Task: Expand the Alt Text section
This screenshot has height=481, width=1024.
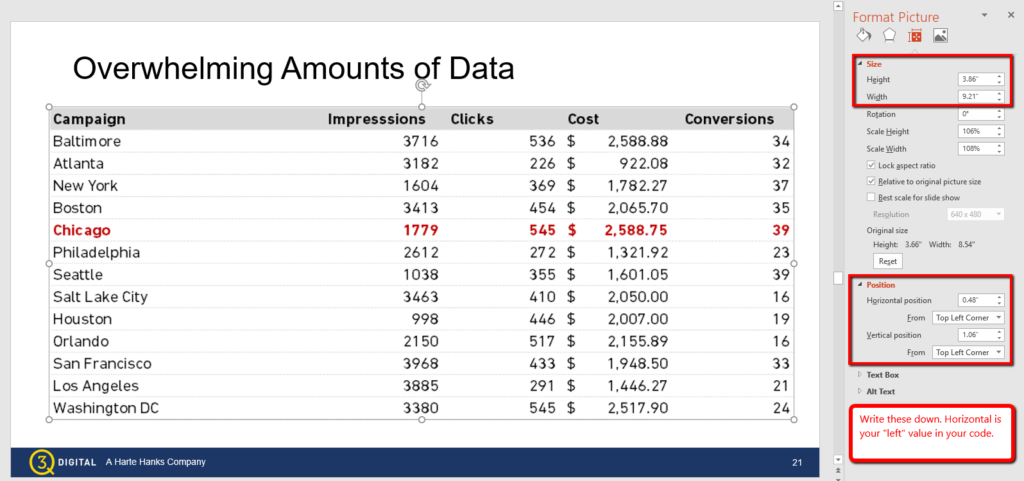Action: [860, 392]
